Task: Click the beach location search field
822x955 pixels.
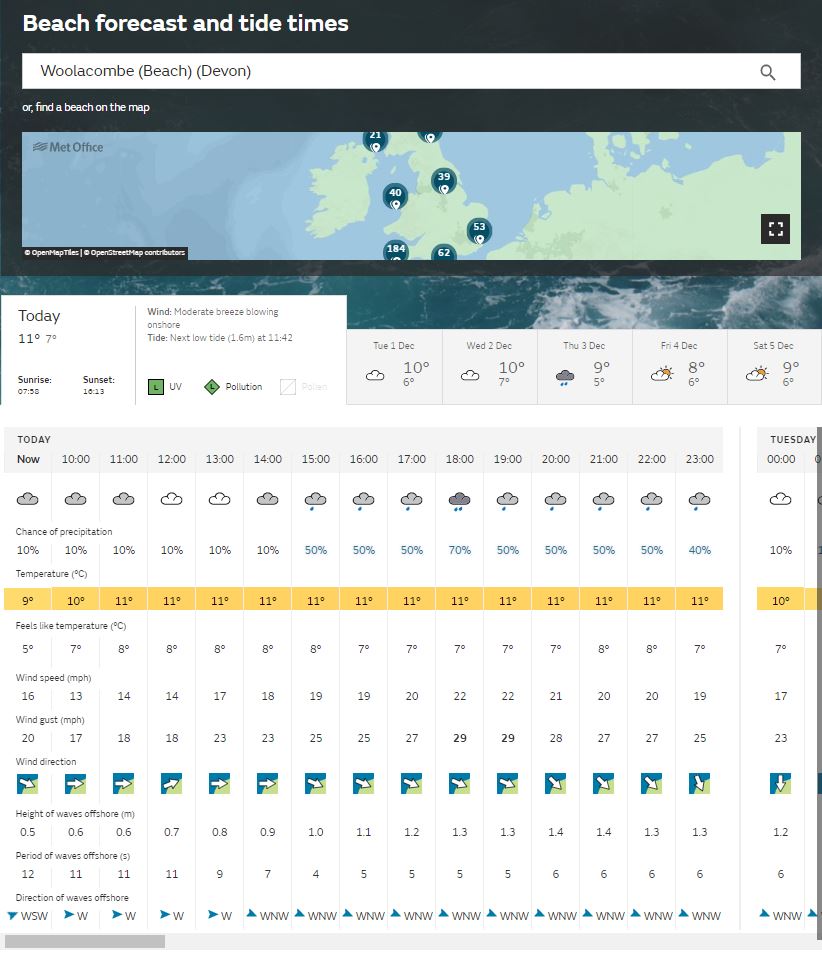Action: [x=390, y=72]
